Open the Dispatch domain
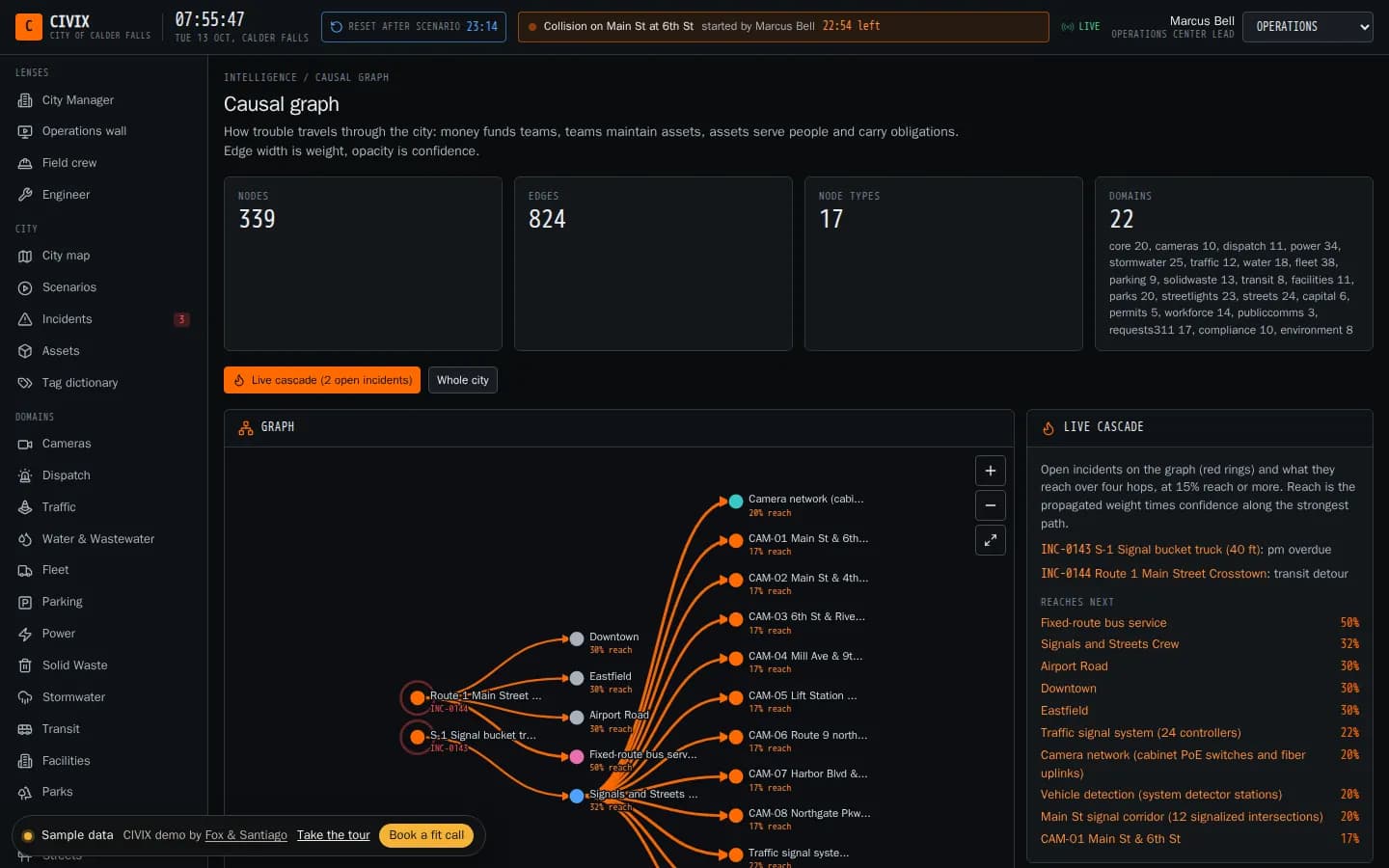The image size is (1389, 868). click(x=103, y=475)
